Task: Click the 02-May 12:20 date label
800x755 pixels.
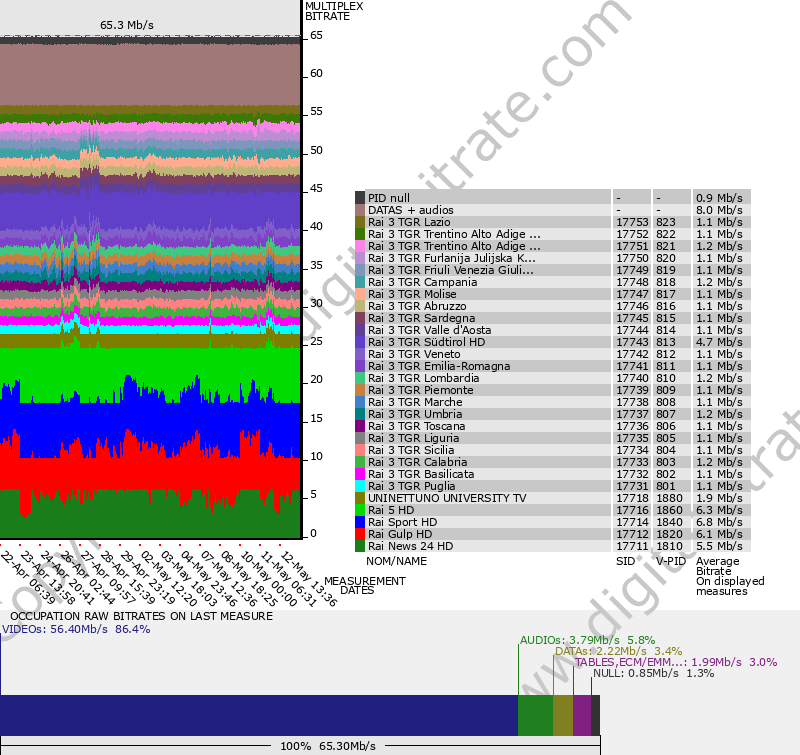Action: [x=168, y=577]
